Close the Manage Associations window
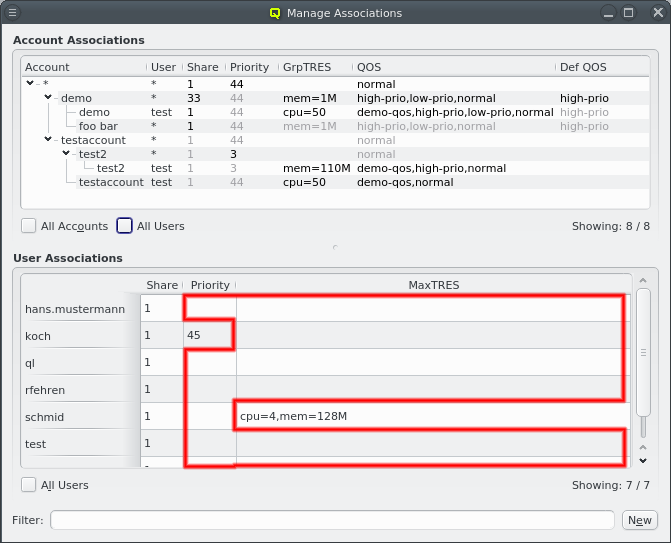 658,12
